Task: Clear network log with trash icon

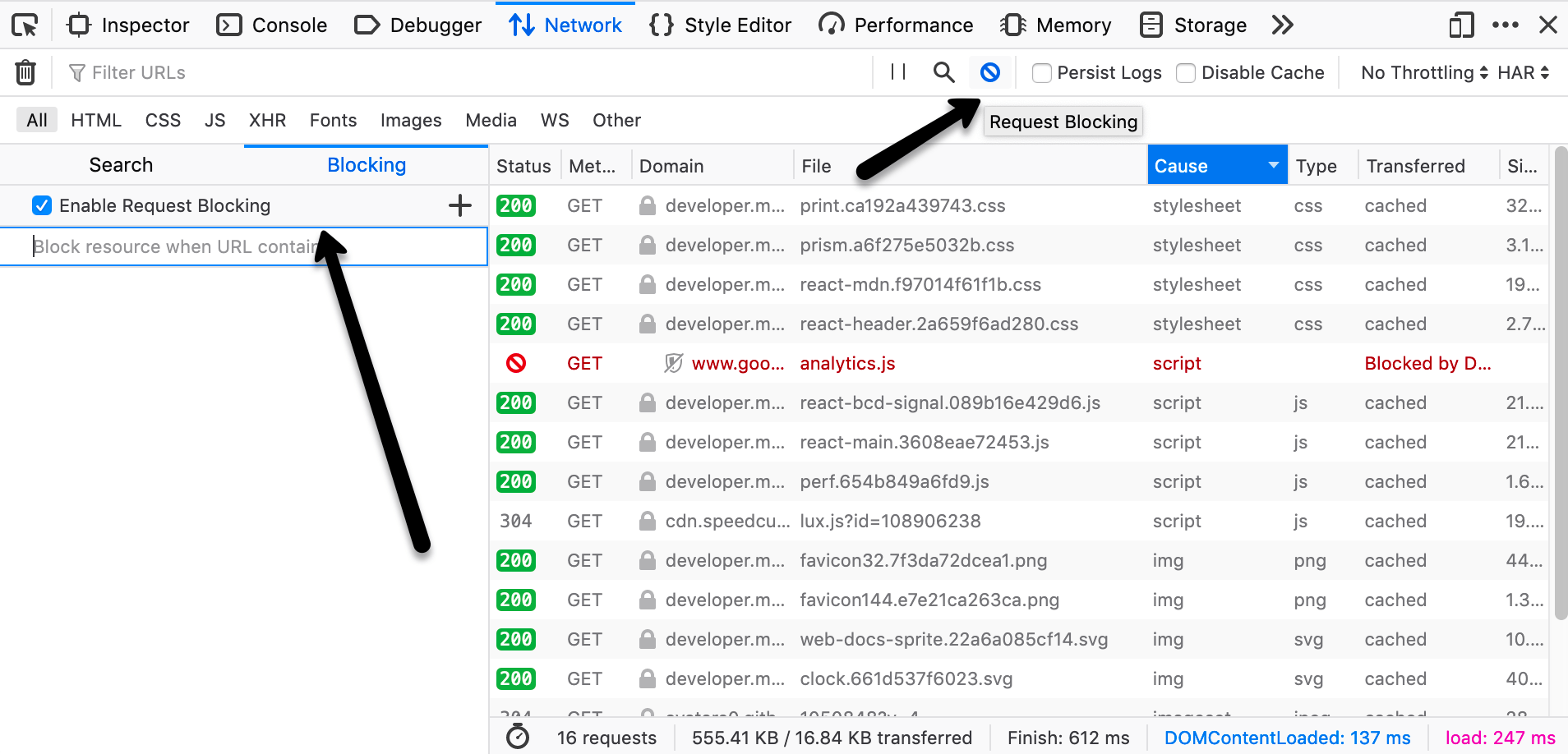Action: point(25,72)
